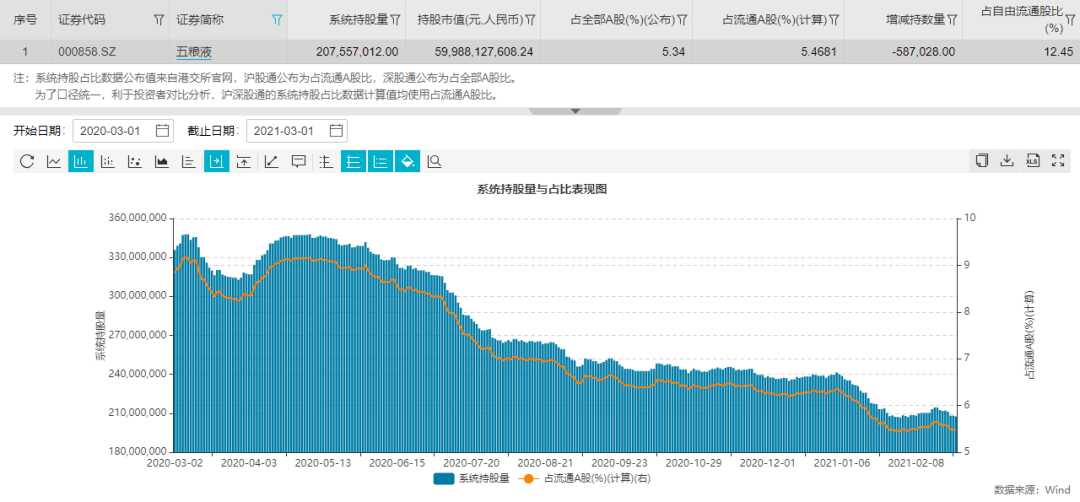Viewport: 1080px width, 502px height.
Task: Toggle the arrow-into-box toolbar icon
Action: tap(216, 161)
